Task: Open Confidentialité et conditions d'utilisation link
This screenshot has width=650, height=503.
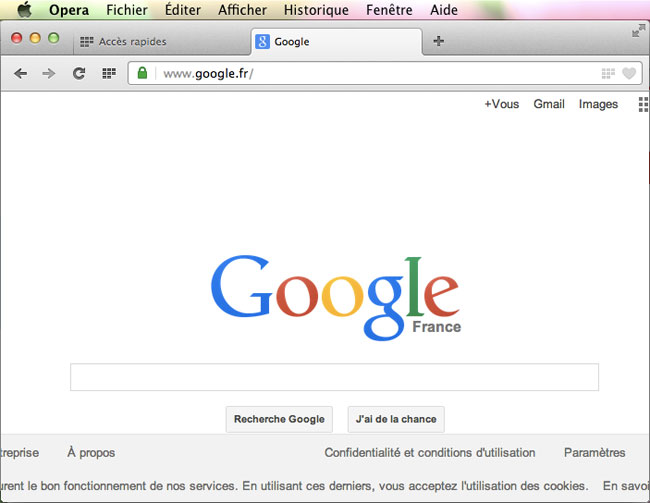Action: tap(430, 452)
